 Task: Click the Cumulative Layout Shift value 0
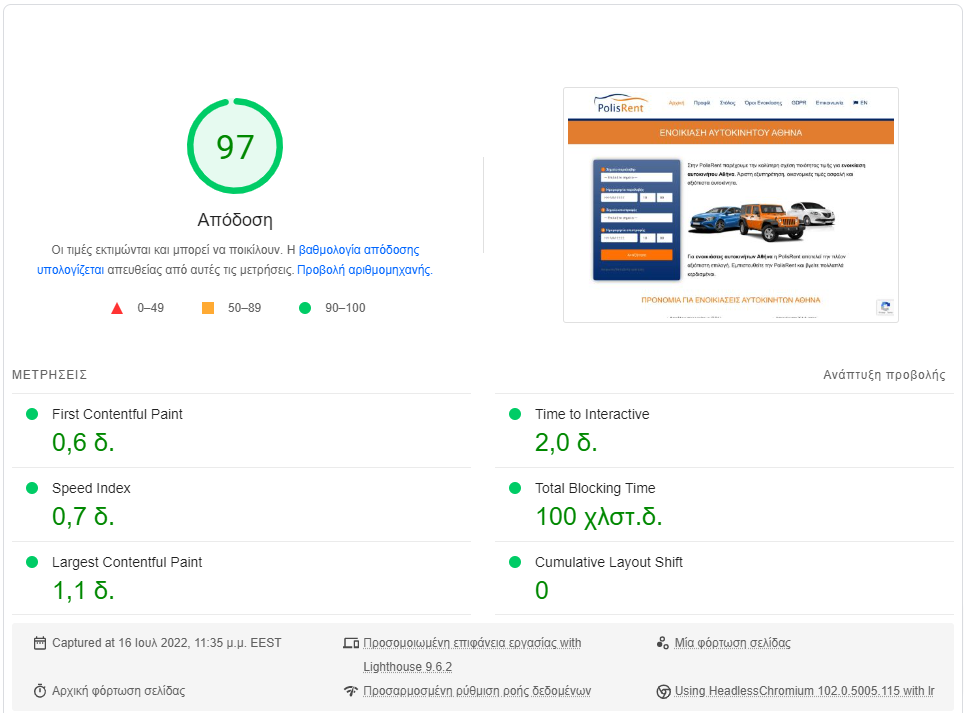coord(542,590)
